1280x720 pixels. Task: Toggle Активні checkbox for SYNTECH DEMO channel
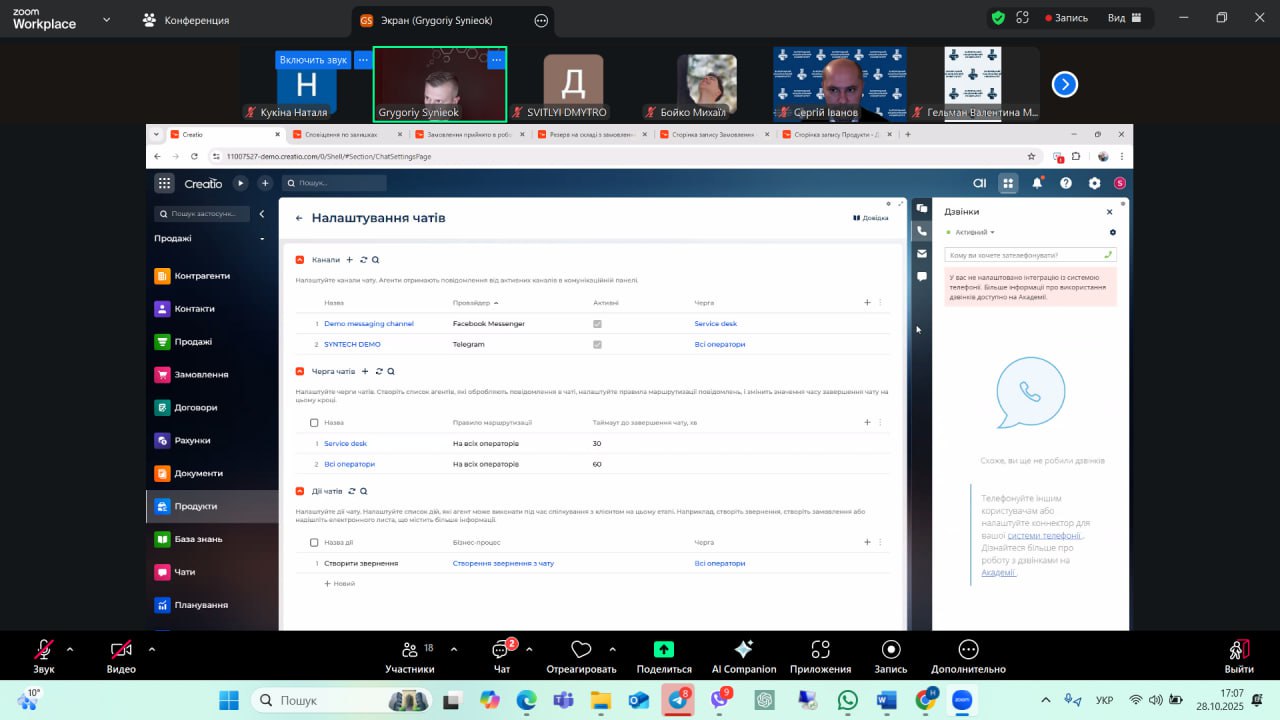597,344
